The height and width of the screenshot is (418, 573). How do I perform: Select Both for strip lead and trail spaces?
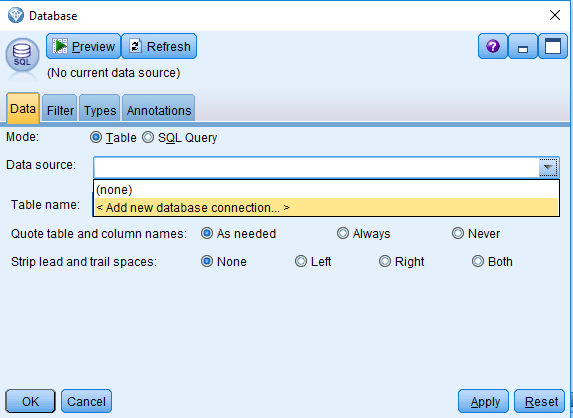coord(478,261)
